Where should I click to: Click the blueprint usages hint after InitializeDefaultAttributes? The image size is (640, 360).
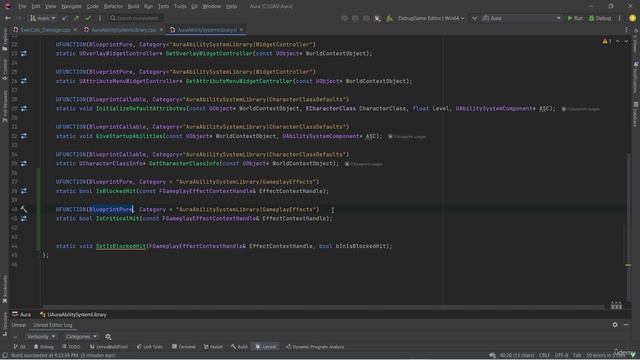pyautogui.click(x=580, y=109)
